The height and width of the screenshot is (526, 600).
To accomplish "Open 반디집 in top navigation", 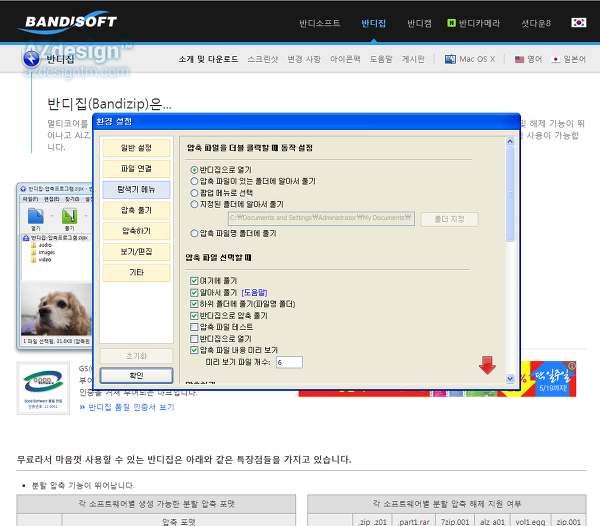I will tap(373, 23).
